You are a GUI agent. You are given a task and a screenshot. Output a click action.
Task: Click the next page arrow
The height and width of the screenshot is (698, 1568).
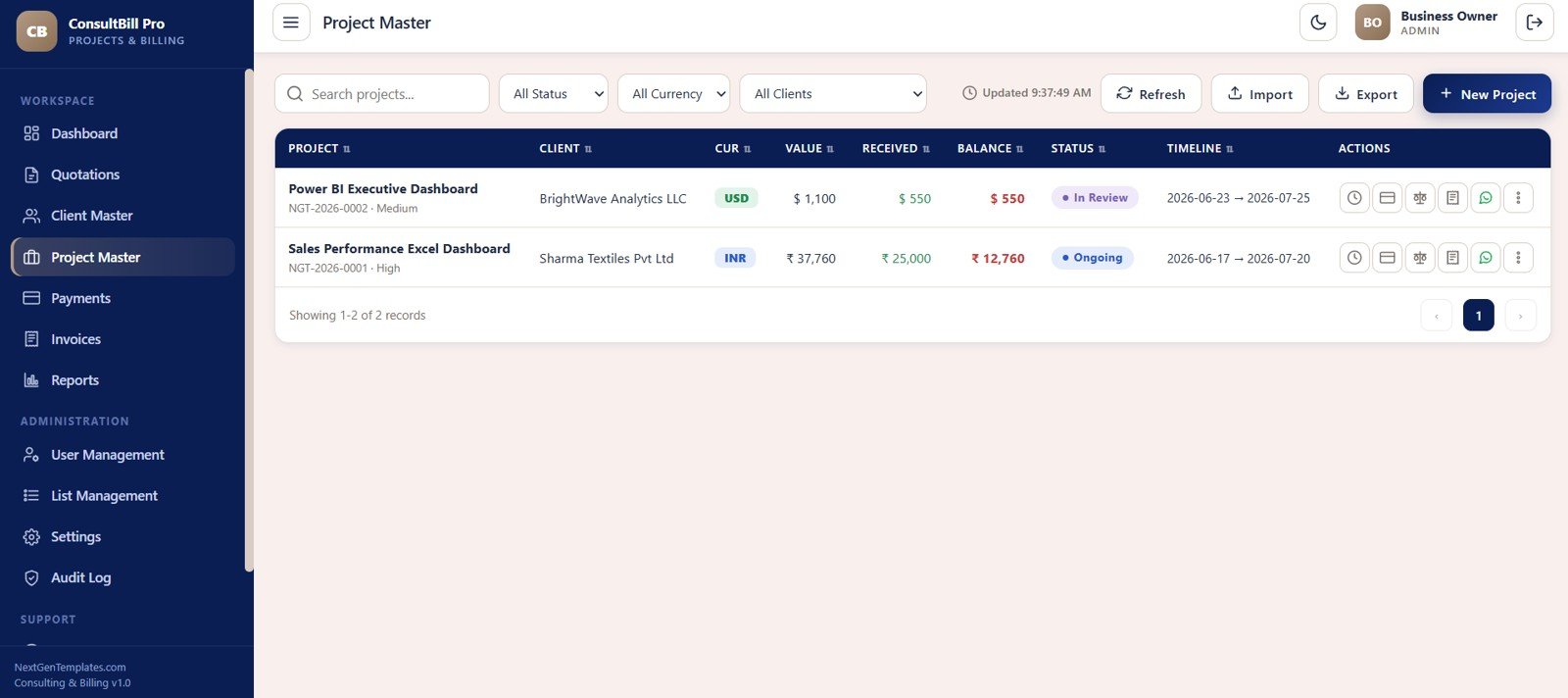pos(1520,316)
